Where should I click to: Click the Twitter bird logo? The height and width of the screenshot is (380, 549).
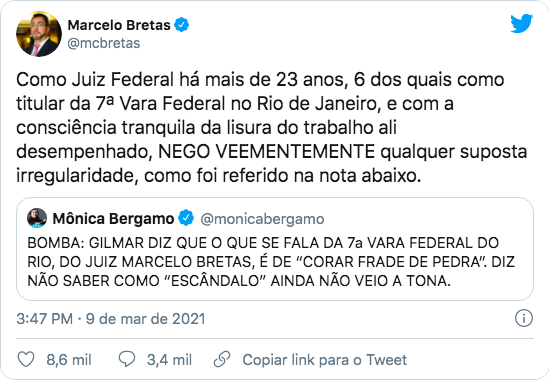pyautogui.click(x=521, y=23)
